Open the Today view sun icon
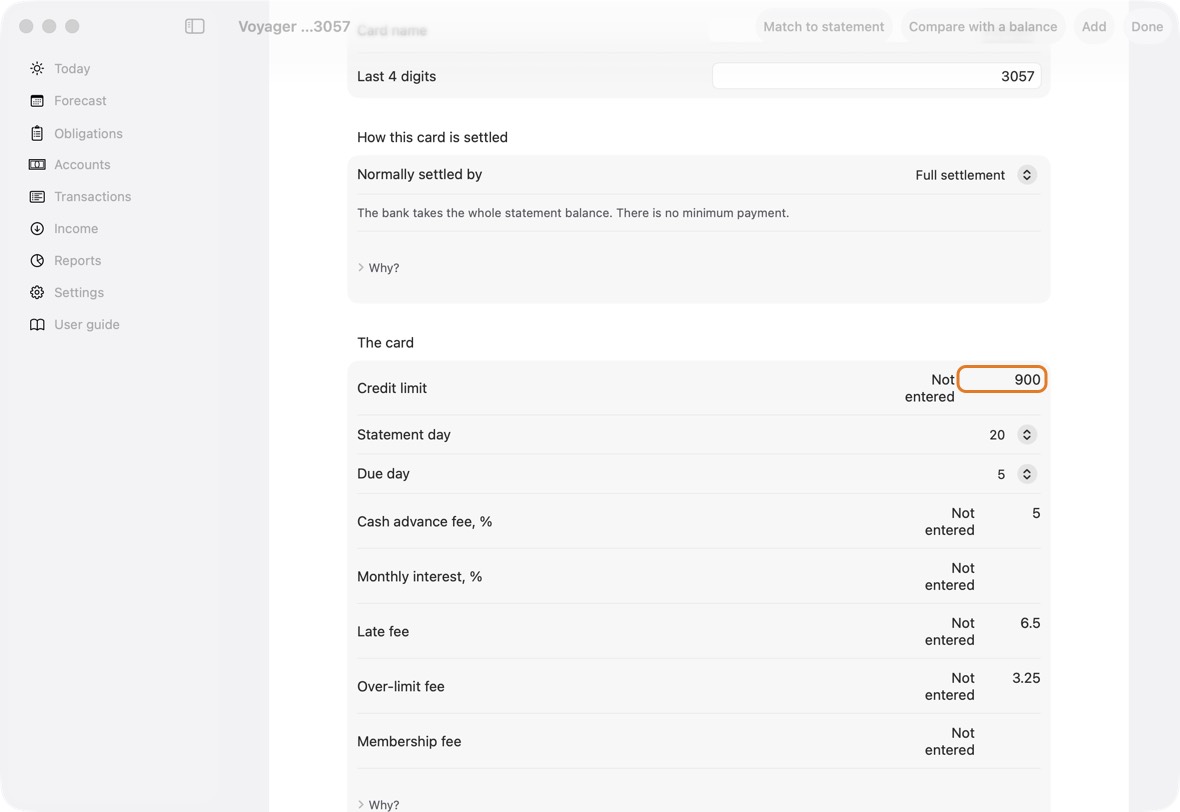Image resolution: width=1180 pixels, height=812 pixels. (x=37, y=68)
